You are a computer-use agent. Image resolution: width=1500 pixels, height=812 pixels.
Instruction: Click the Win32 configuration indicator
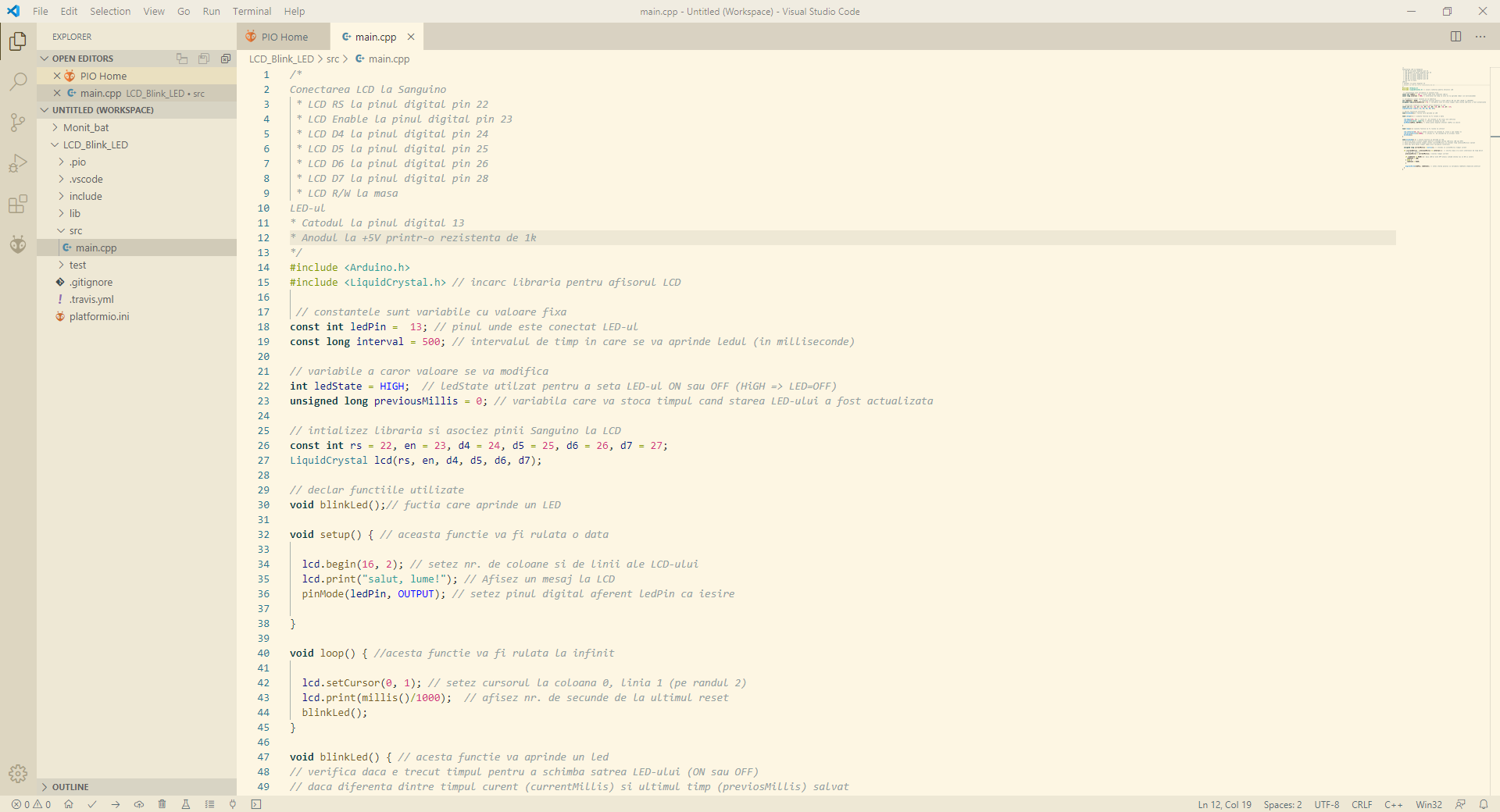pyautogui.click(x=1429, y=804)
